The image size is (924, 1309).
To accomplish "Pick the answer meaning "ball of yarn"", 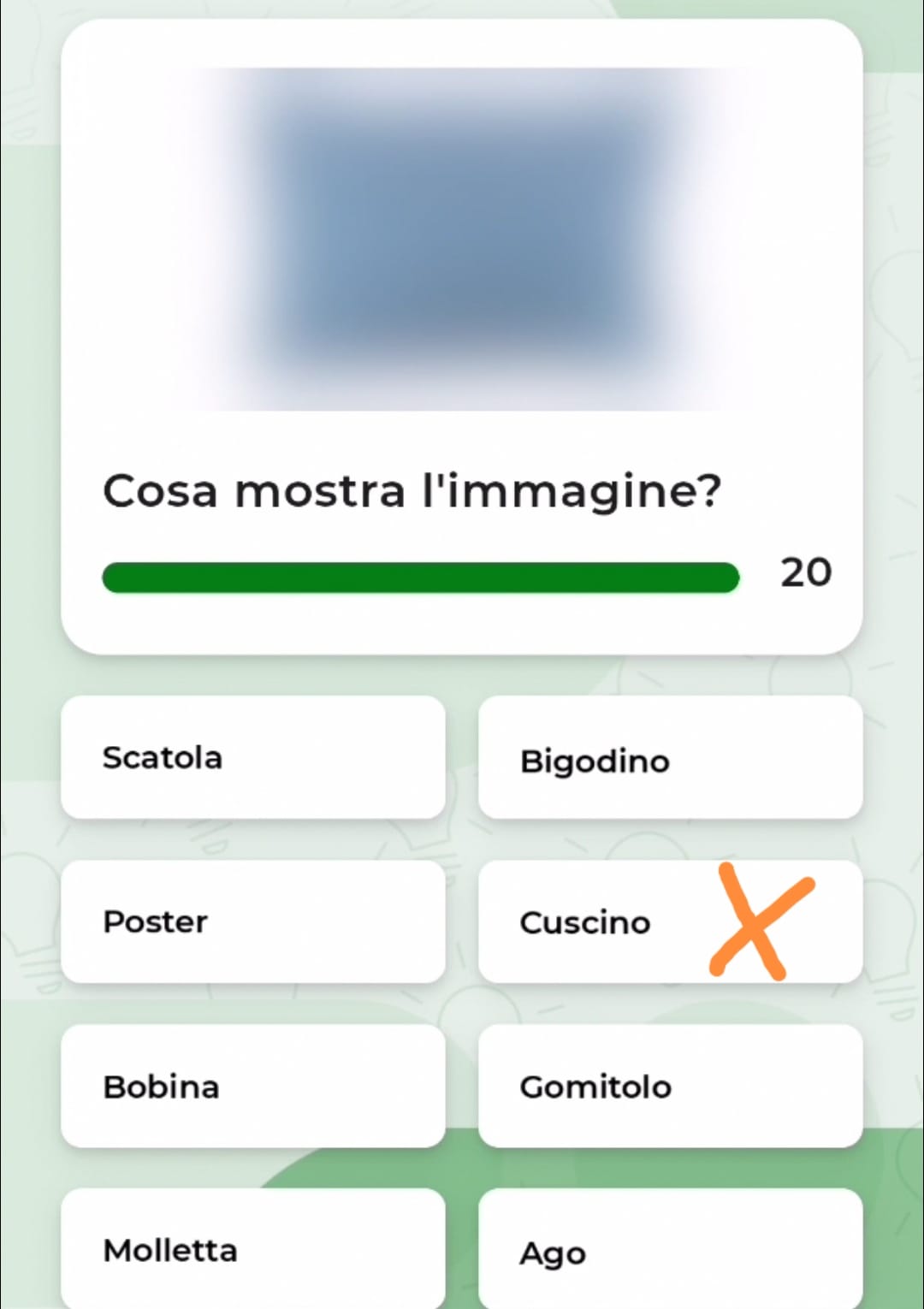I will [x=670, y=1086].
